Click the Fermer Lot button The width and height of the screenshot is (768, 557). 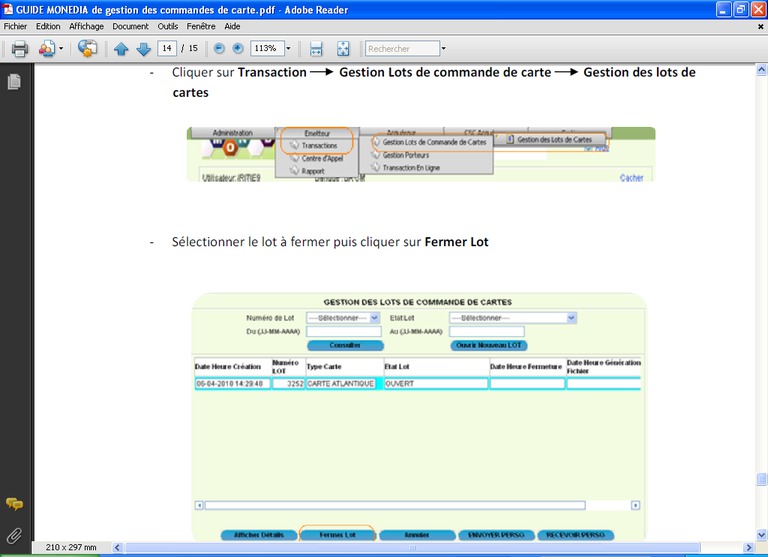point(337,535)
